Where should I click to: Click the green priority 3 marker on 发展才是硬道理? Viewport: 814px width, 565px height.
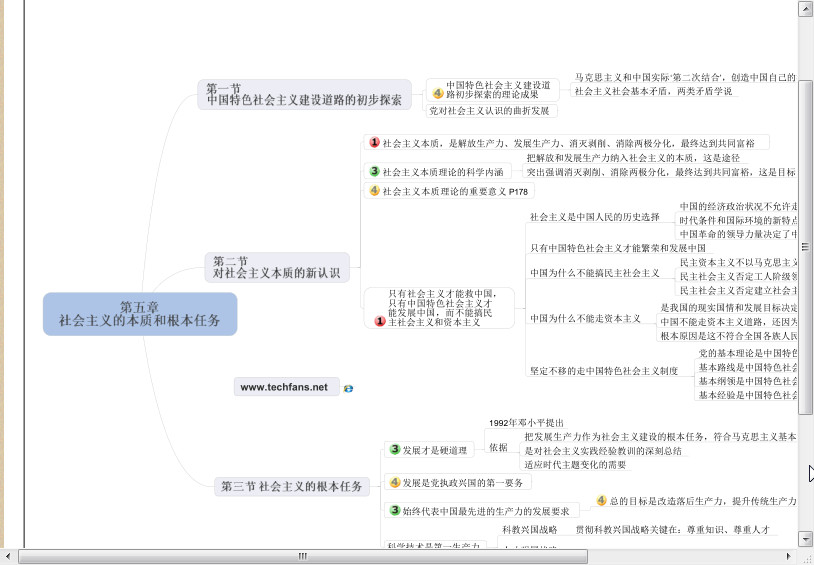point(395,449)
